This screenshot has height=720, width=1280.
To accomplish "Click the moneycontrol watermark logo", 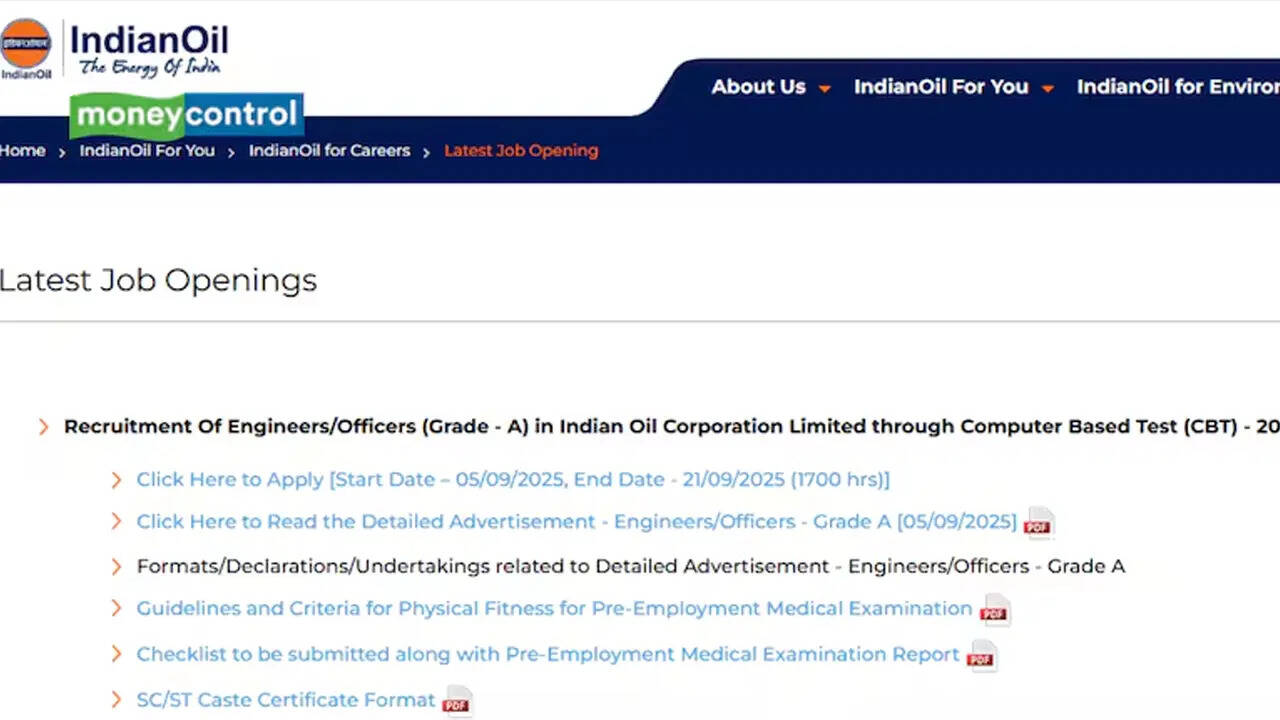I will pos(186,116).
